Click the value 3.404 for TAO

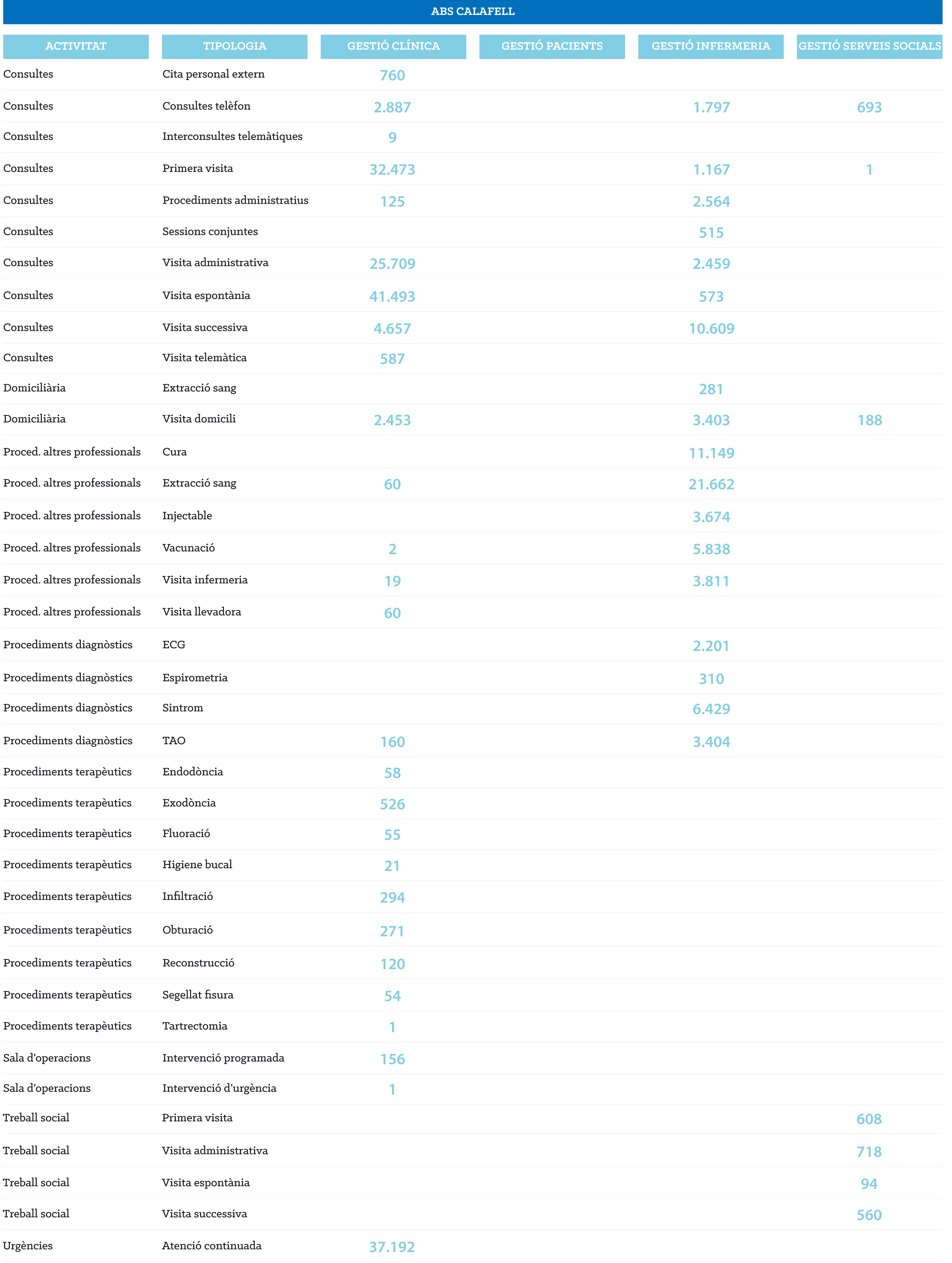pyautogui.click(x=712, y=742)
